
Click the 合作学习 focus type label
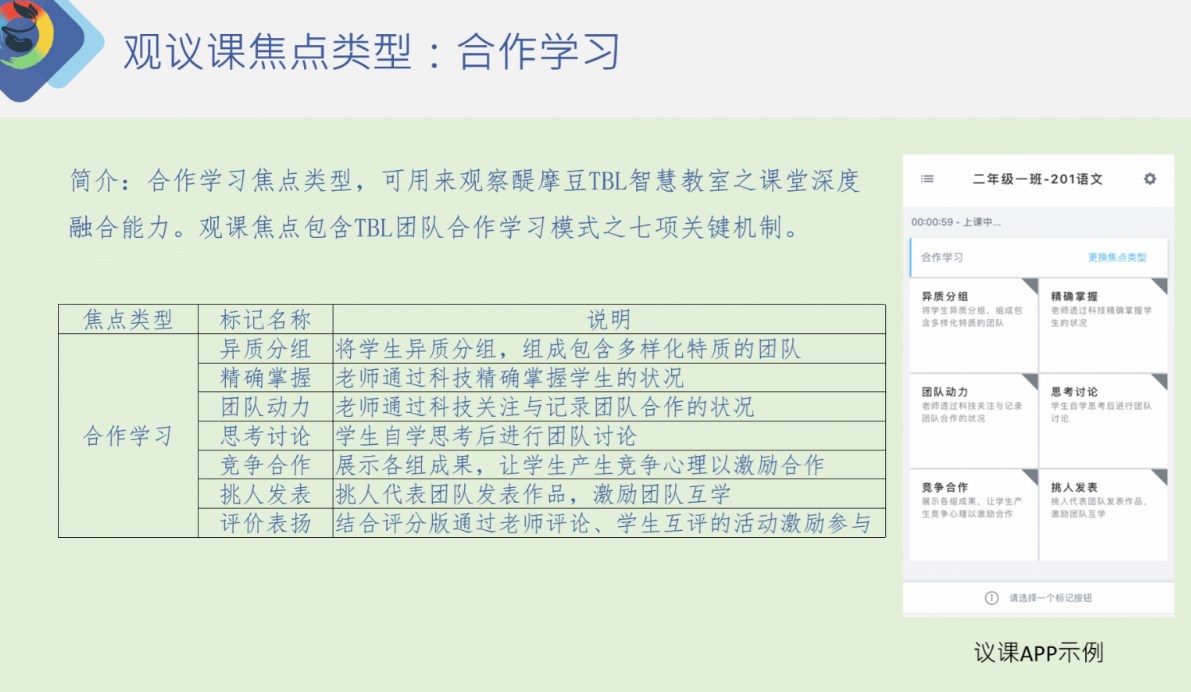[942, 257]
